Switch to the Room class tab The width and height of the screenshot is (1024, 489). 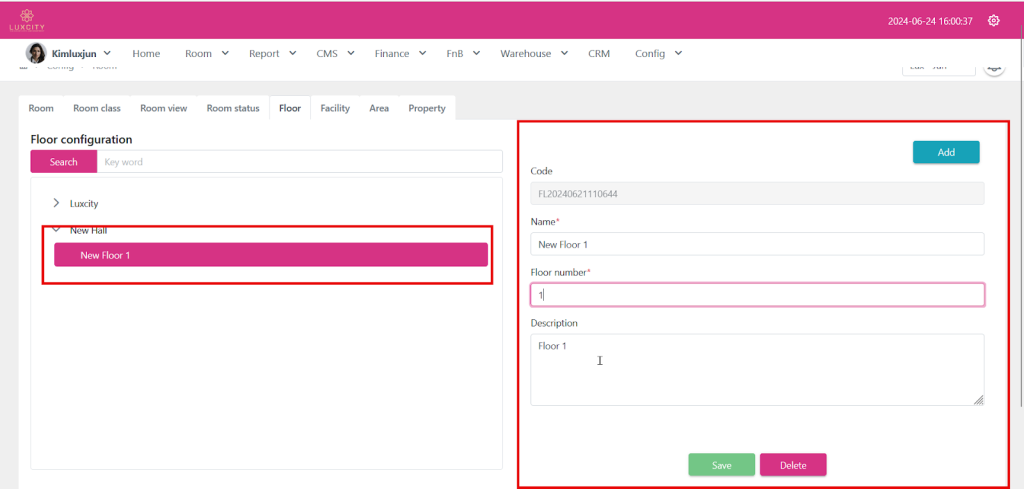pos(97,108)
